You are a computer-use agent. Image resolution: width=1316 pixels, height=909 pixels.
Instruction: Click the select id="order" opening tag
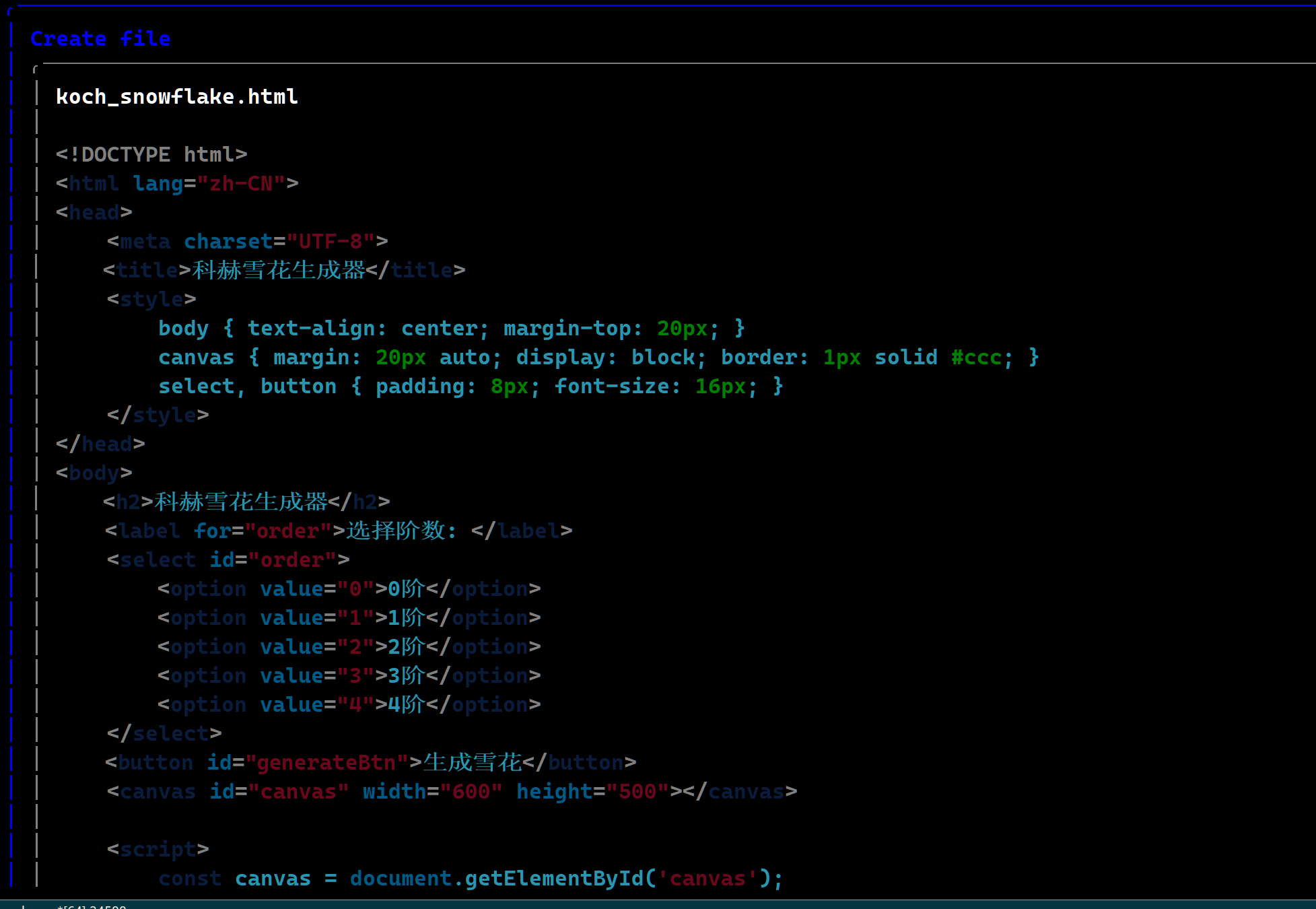pyautogui.click(x=228, y=560)
